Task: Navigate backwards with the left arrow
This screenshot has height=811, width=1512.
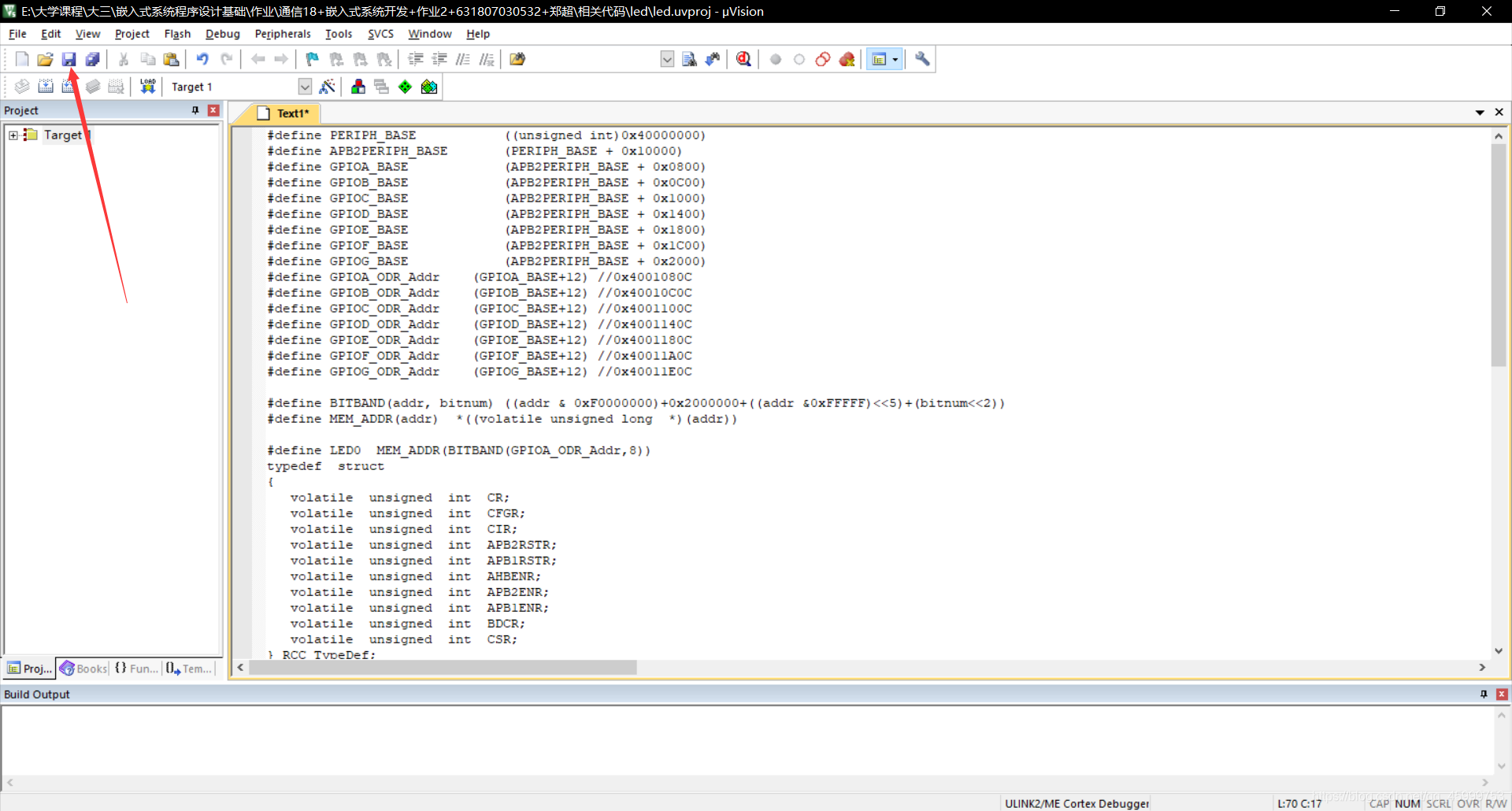Action: tap(258, 59)
